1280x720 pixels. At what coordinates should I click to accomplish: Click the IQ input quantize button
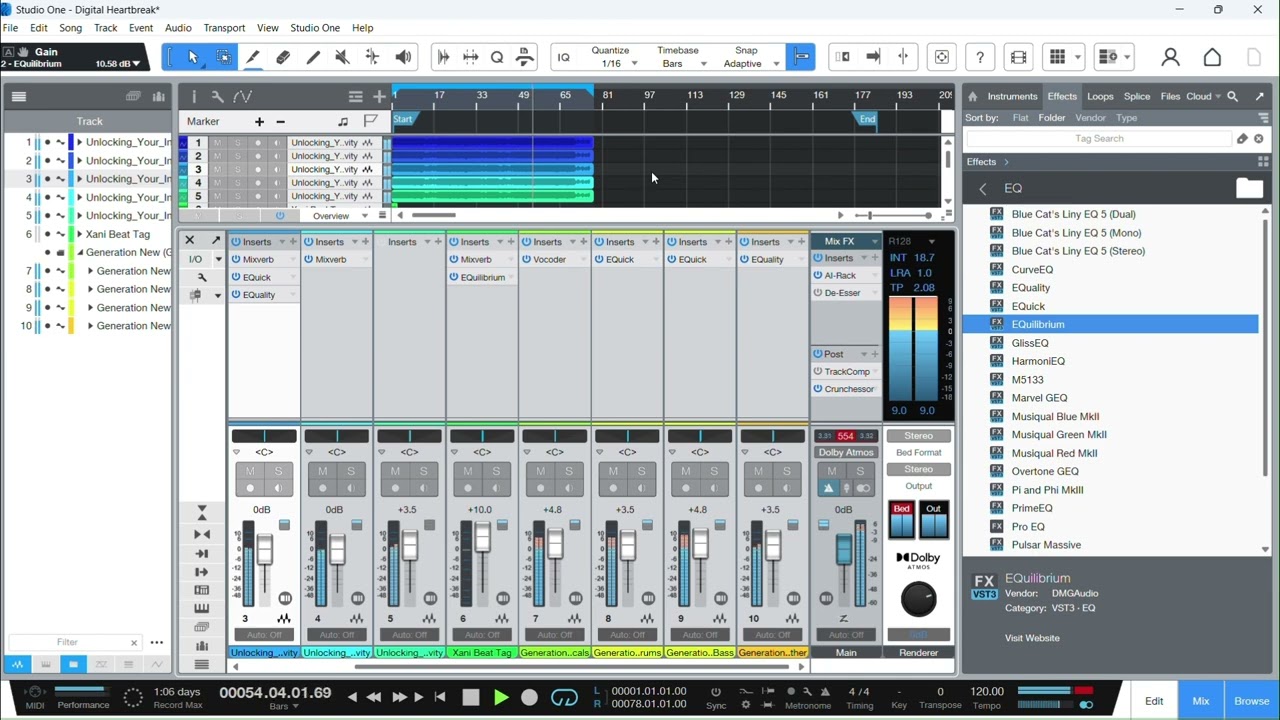pos(563,57)
